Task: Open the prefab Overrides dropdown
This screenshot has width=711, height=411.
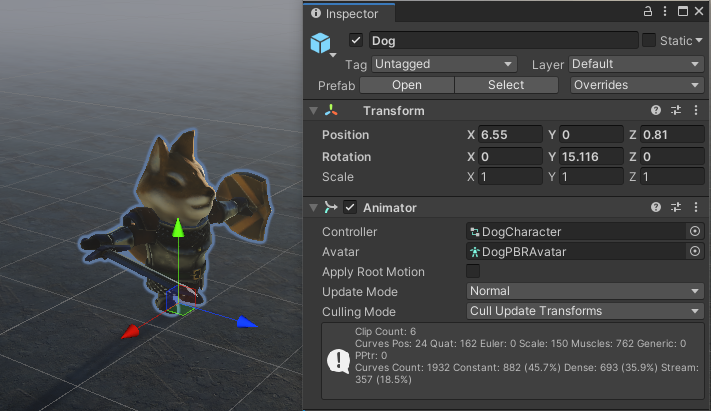Action: 637,85
